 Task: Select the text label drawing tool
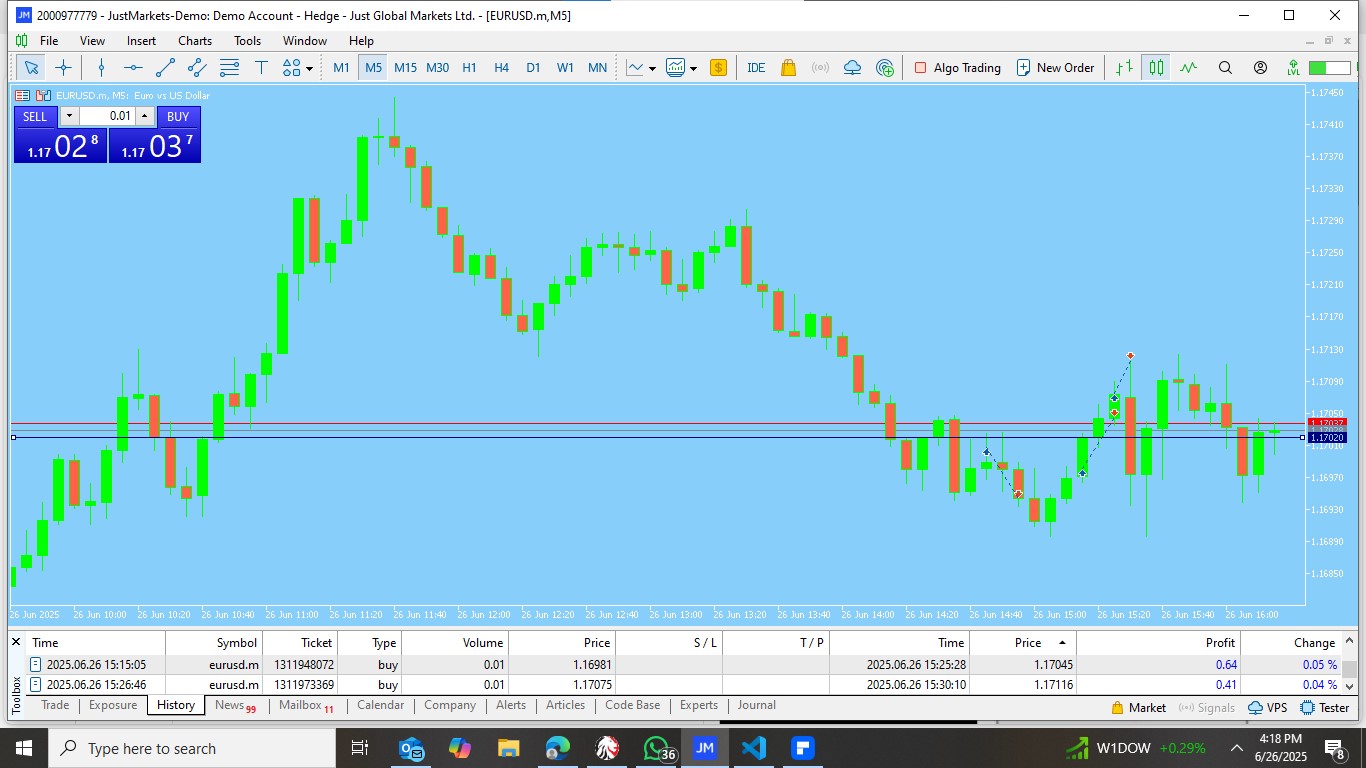point(261,68)
